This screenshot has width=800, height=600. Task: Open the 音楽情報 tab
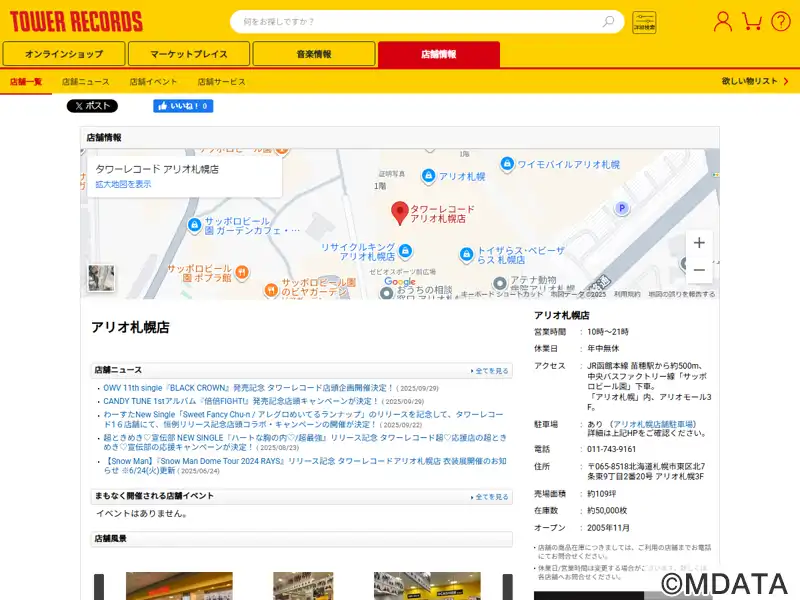coord(314,54)
